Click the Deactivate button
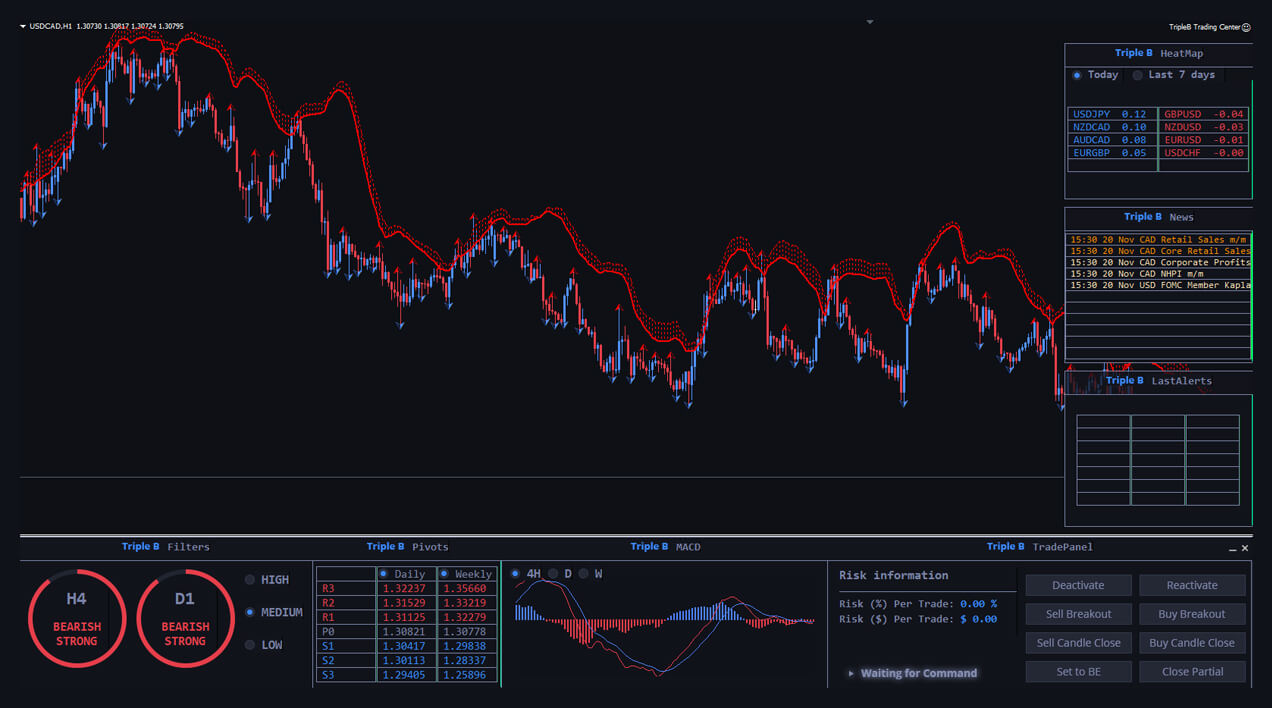This screenshot has width=1272, height=708. pos(1078,585)
